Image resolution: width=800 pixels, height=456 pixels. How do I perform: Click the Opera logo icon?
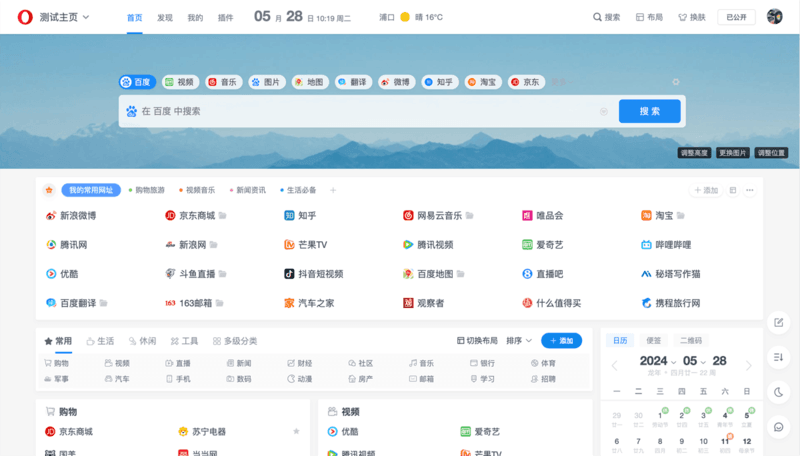click(24, 17)
